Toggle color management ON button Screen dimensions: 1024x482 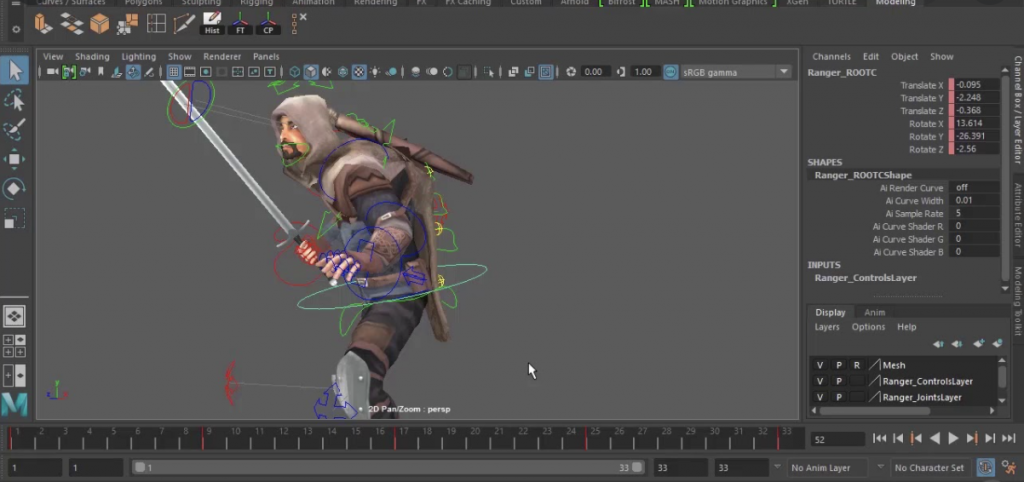(671, 72)
